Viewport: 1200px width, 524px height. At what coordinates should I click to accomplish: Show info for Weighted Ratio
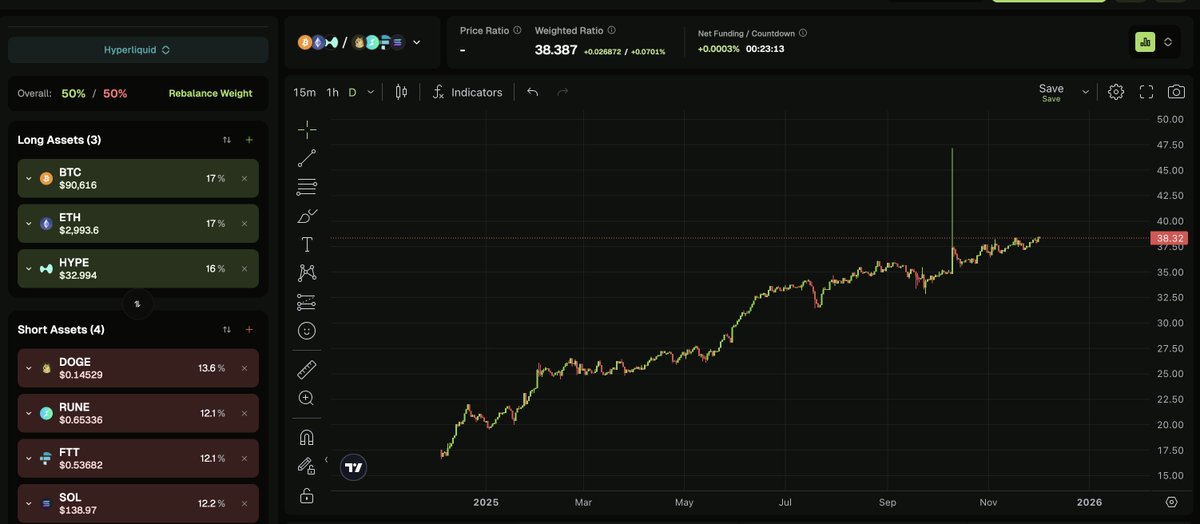[612, 31]
